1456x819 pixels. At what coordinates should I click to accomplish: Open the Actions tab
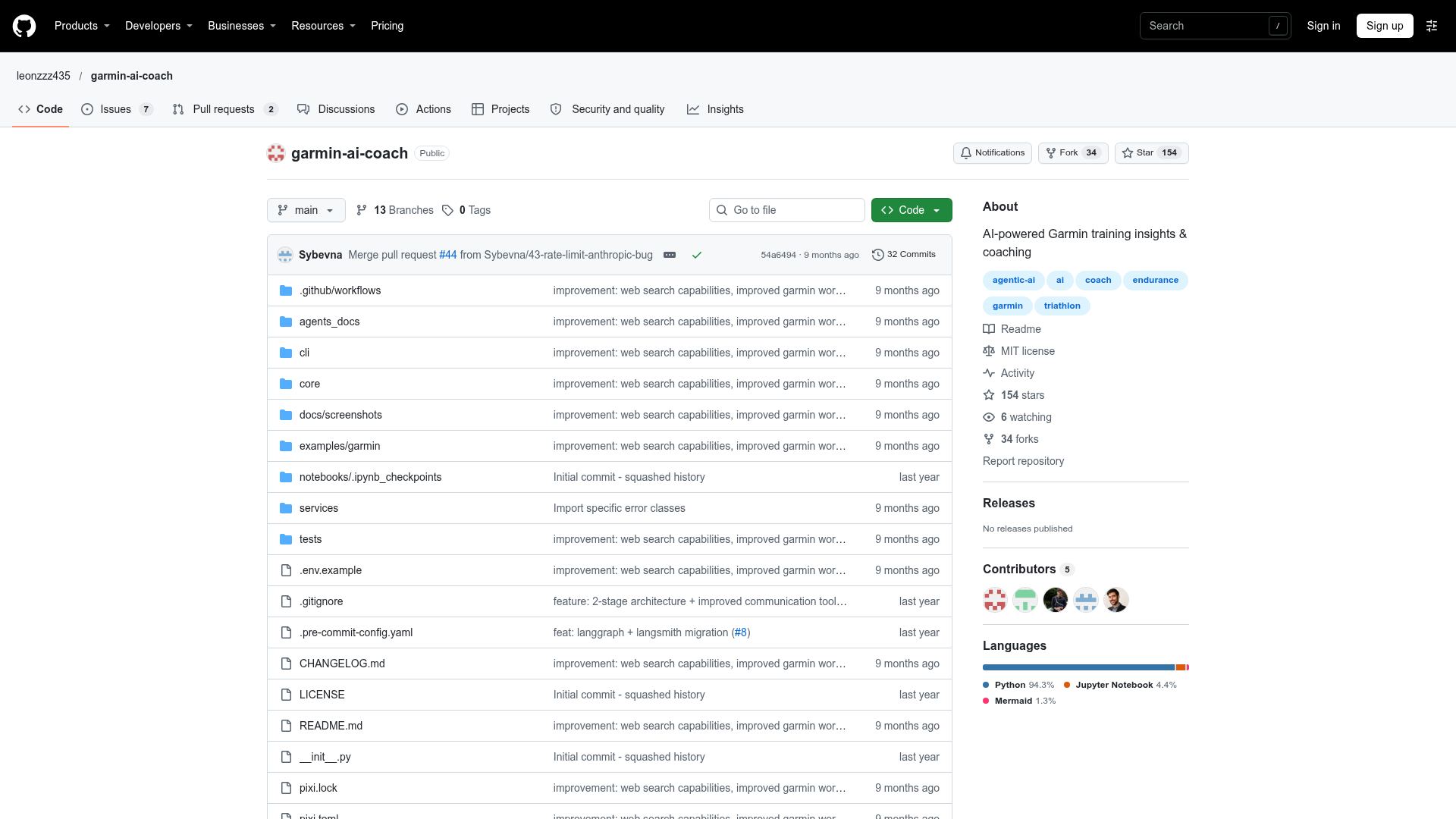point(423,109)
